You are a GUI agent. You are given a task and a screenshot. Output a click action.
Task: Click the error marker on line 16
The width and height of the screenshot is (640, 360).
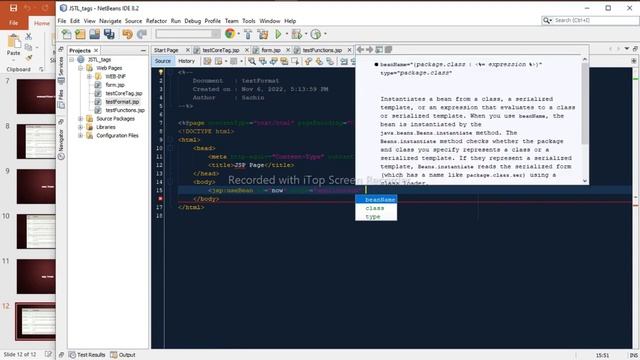tap(160, 199)
